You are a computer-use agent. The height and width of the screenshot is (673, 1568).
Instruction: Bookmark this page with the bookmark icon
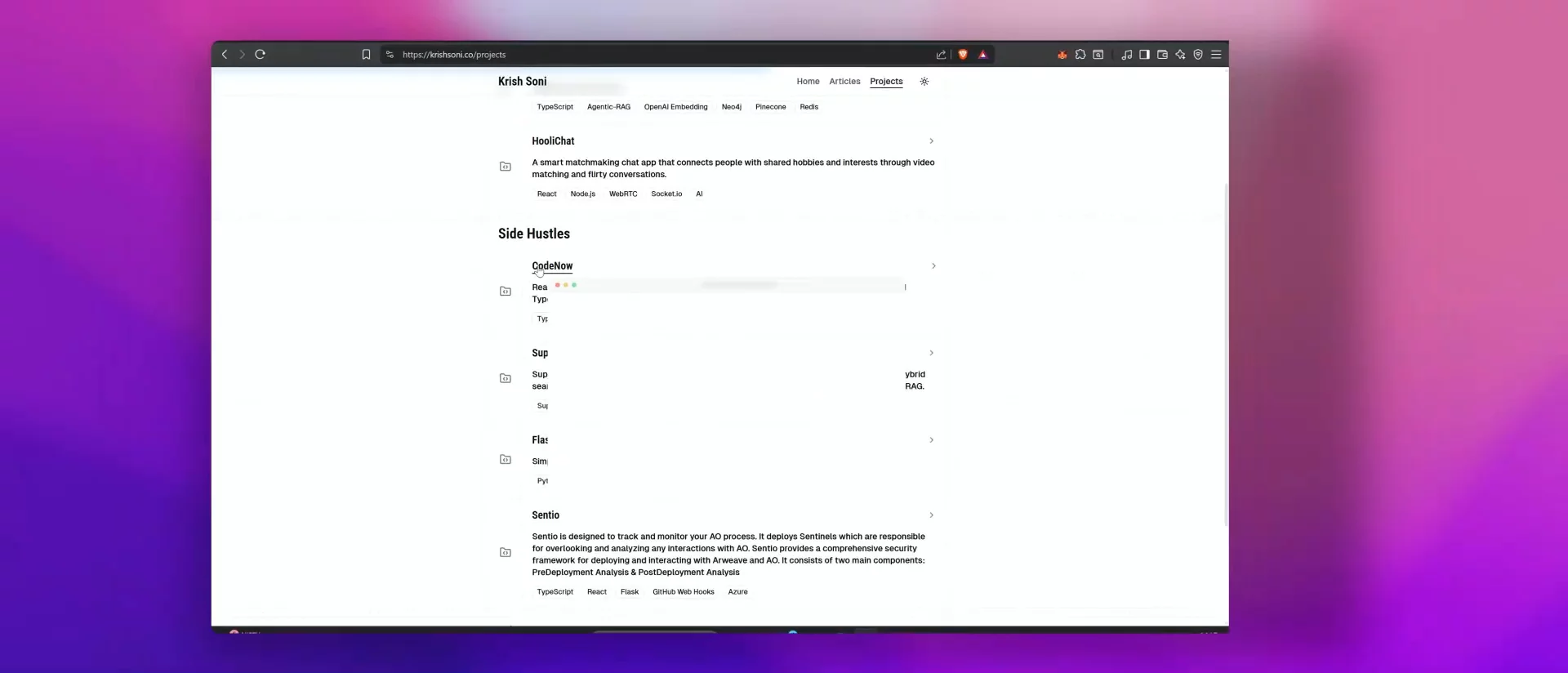click(366, 55)
